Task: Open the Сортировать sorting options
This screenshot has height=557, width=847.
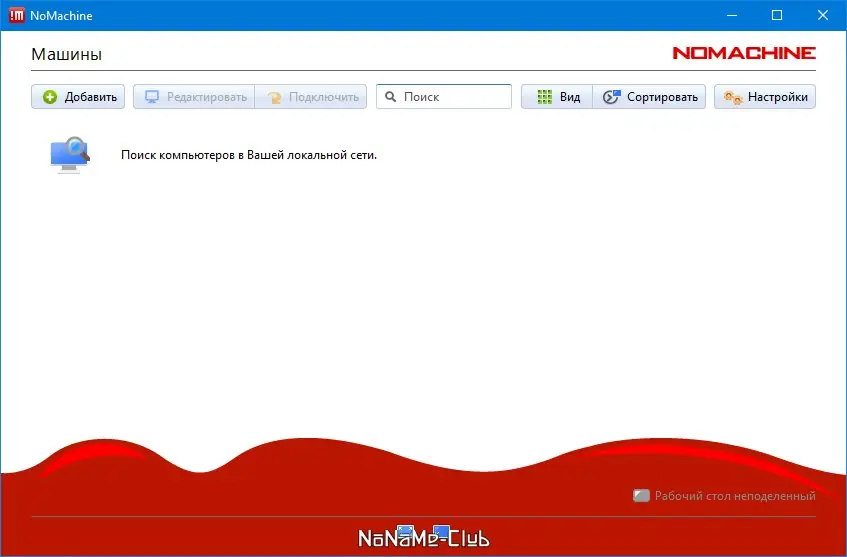Action: [650, 97]
